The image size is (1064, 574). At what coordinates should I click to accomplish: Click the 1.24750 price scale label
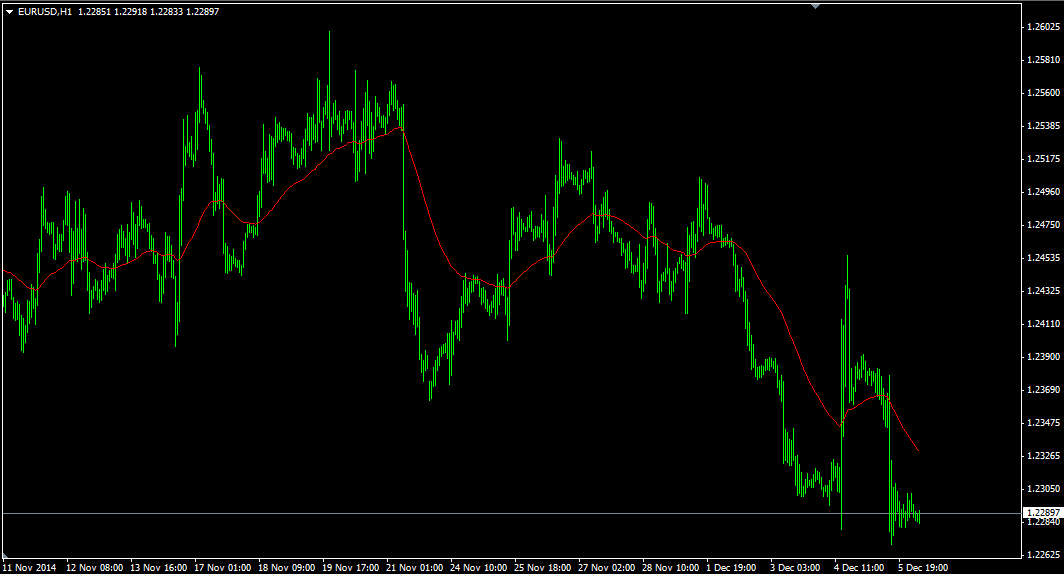pos(1044,225)
